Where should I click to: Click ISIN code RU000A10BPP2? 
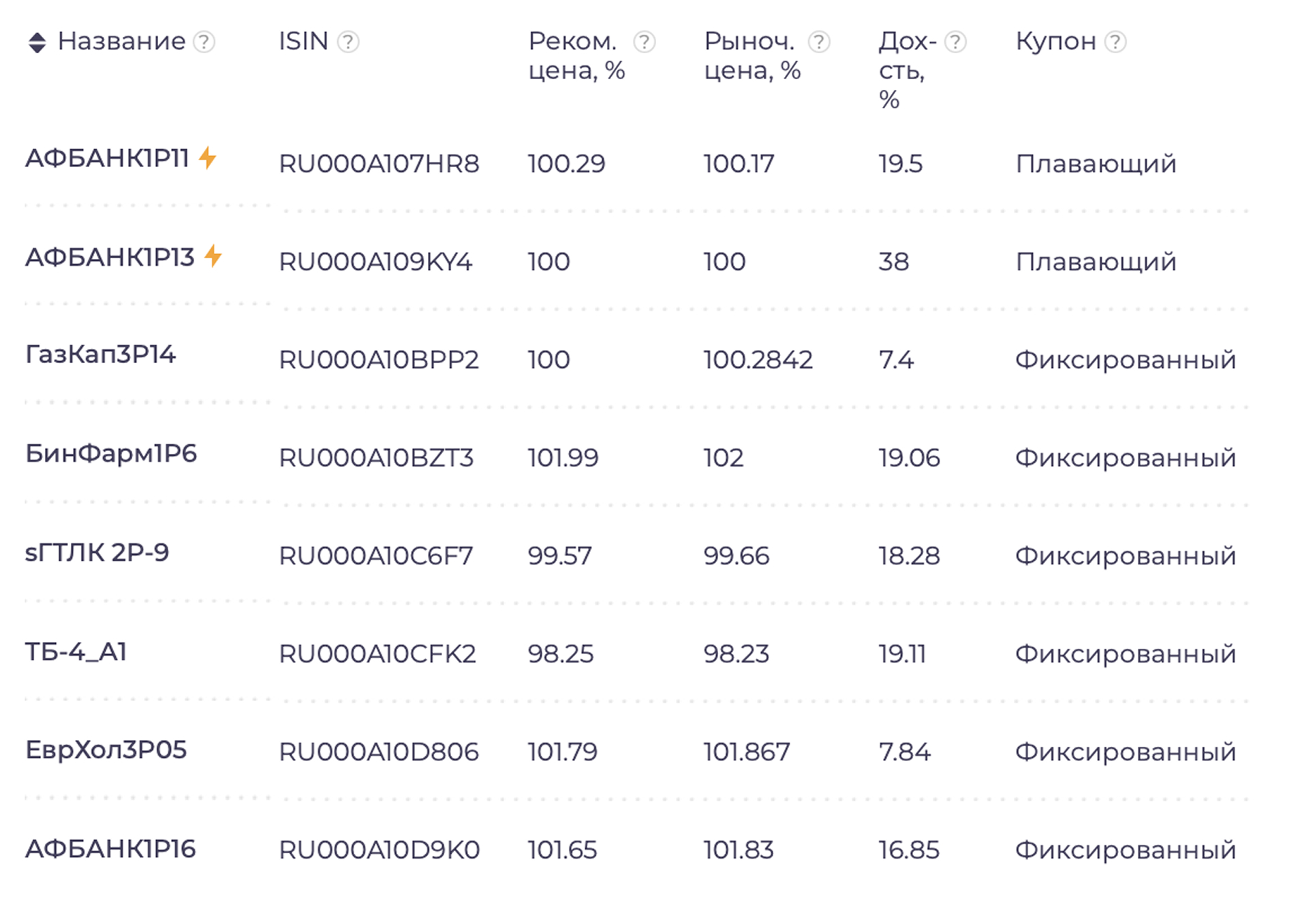click(x=379, y=360)
